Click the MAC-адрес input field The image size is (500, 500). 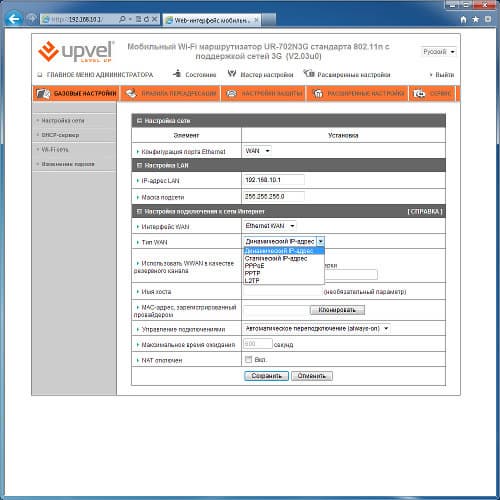pyautogui.click(x=276, y=310)
